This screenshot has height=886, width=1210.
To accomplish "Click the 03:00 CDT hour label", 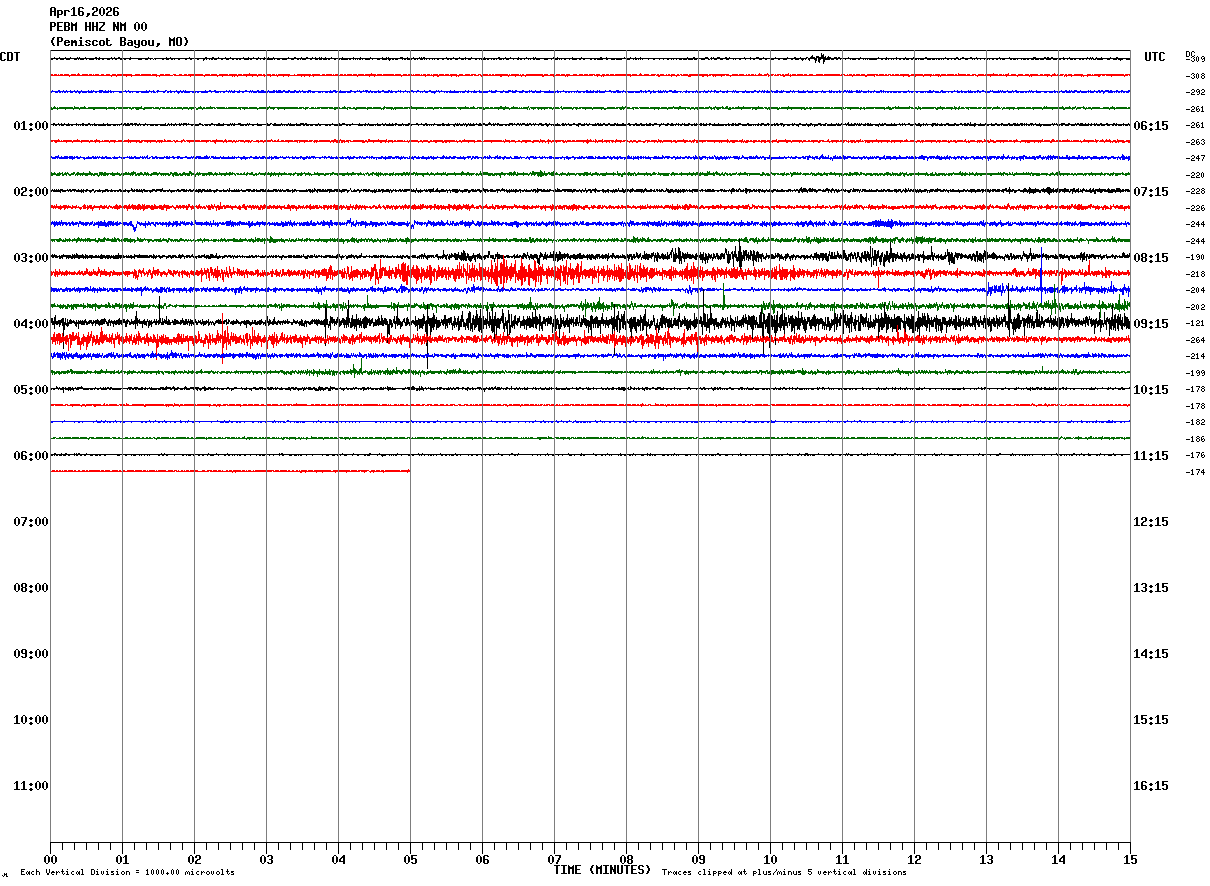I will point(31,258).
